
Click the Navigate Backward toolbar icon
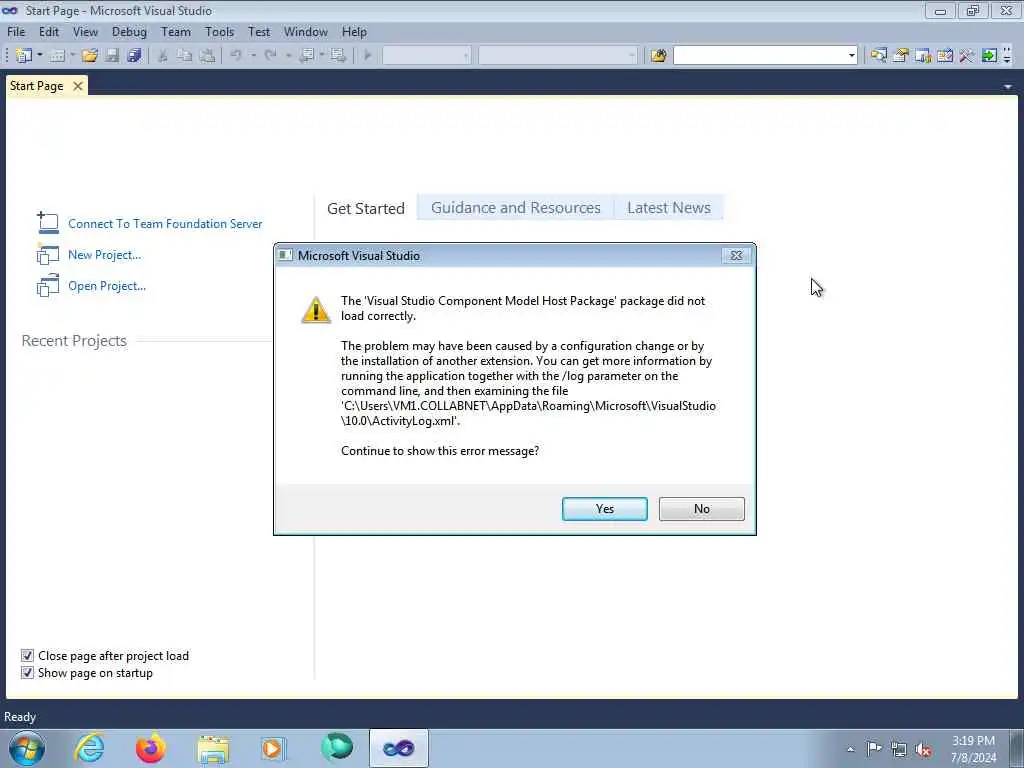click(306, 56)
